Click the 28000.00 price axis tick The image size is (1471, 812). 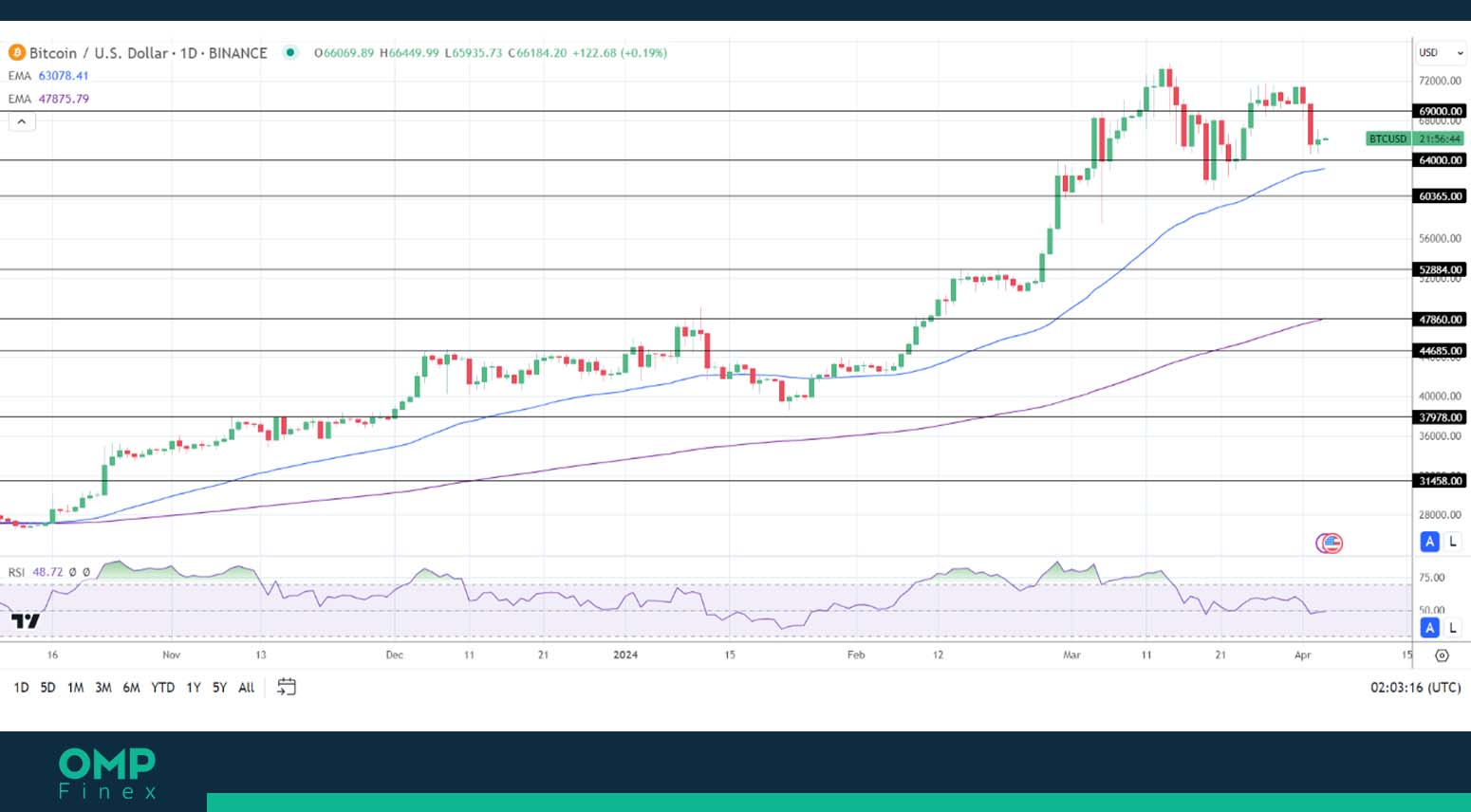click(1440, 515)
